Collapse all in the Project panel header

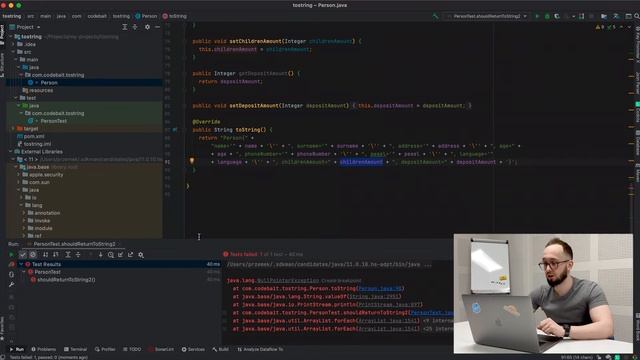pyautogui.click(x=135, y=27)
